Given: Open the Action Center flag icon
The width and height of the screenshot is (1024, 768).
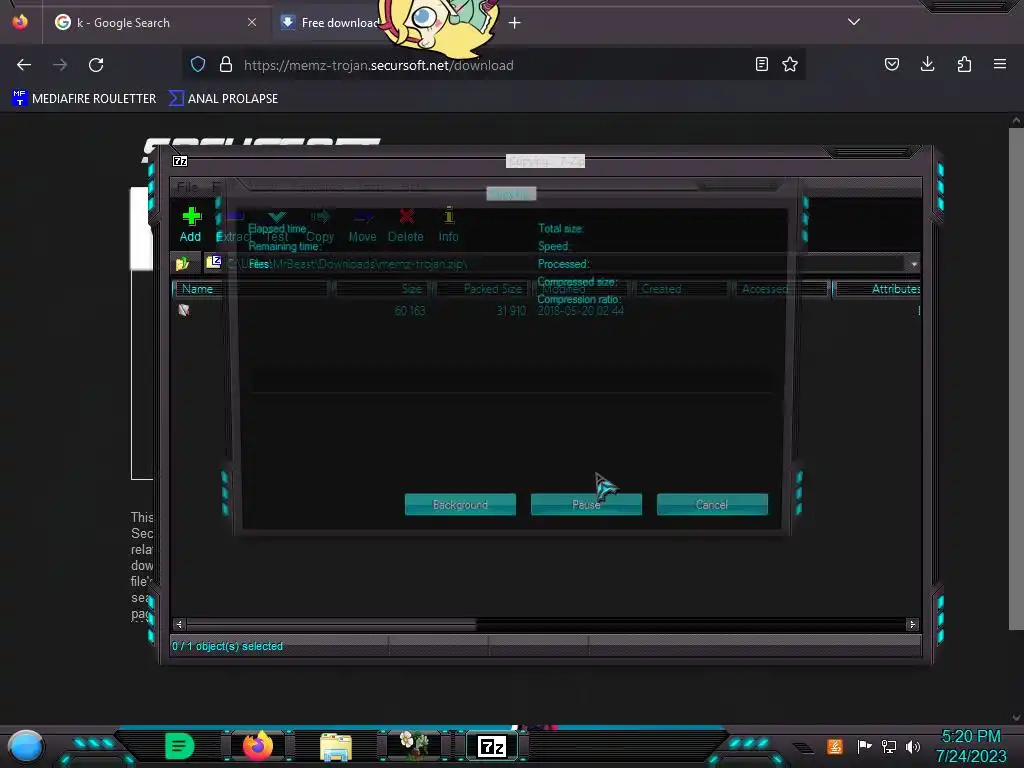Looking at the screenshot, I should click(864, 746).
